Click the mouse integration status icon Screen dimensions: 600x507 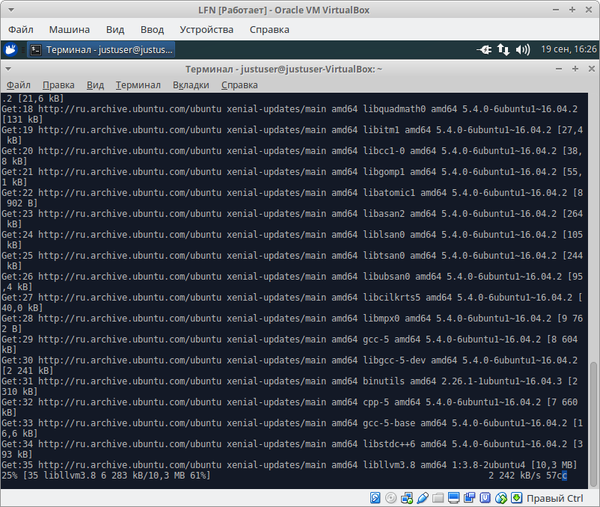click(x=501, y=497)
